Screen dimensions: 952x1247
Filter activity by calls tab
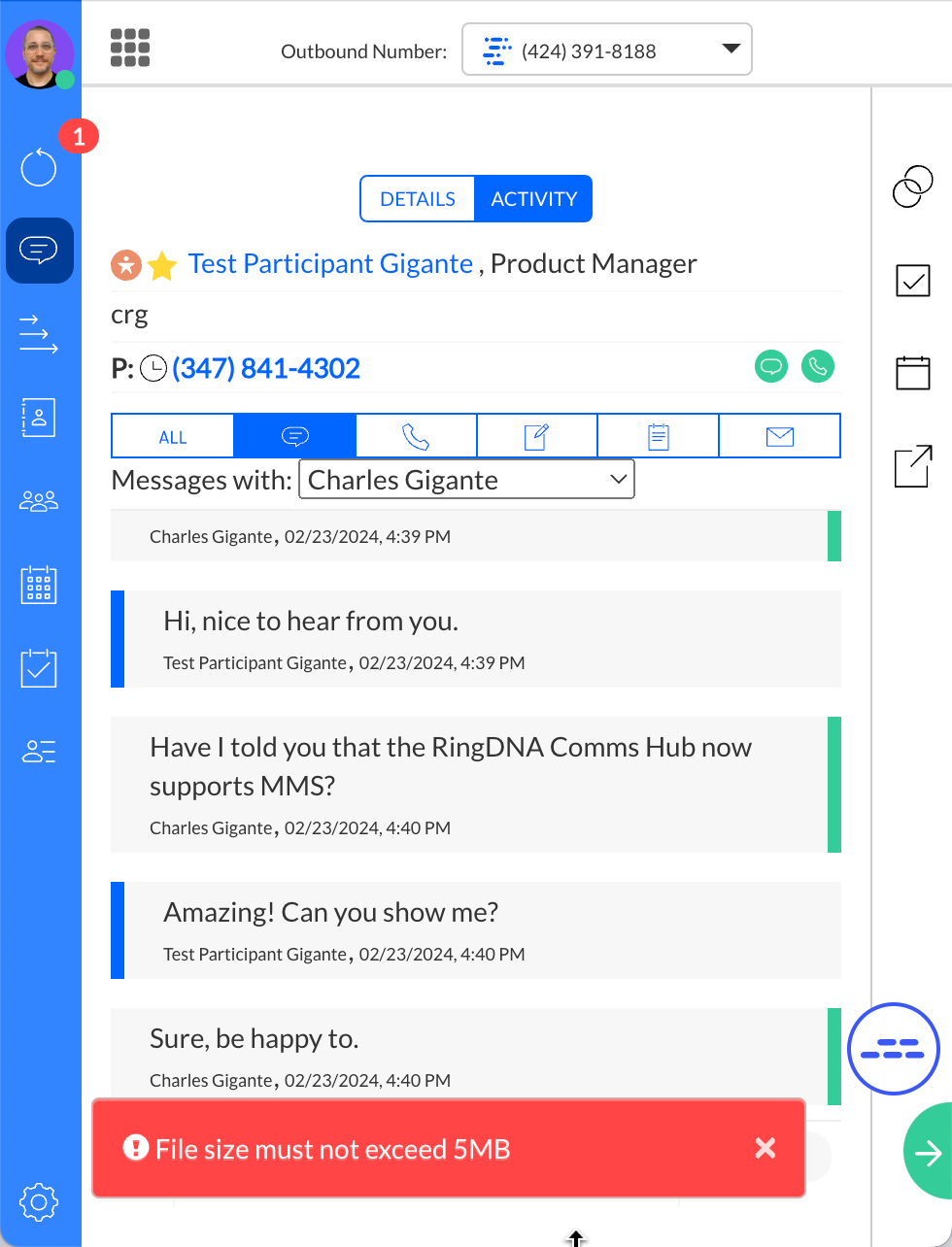[416, 437]
